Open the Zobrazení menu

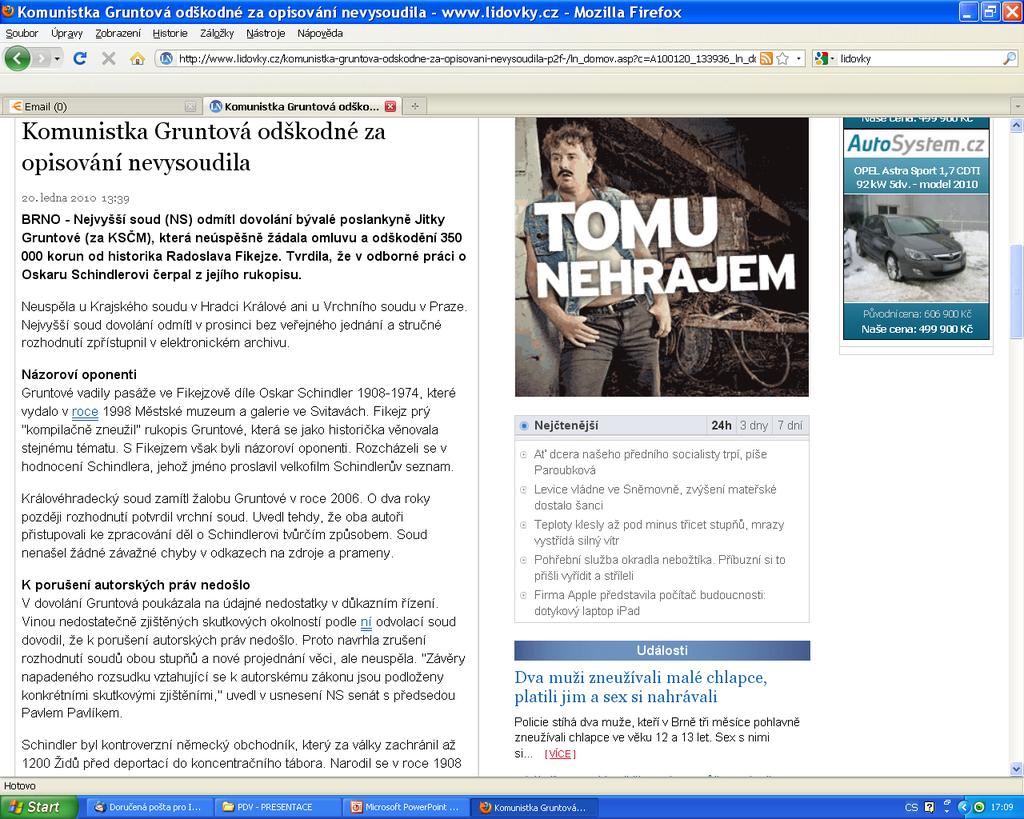(118, 33)
